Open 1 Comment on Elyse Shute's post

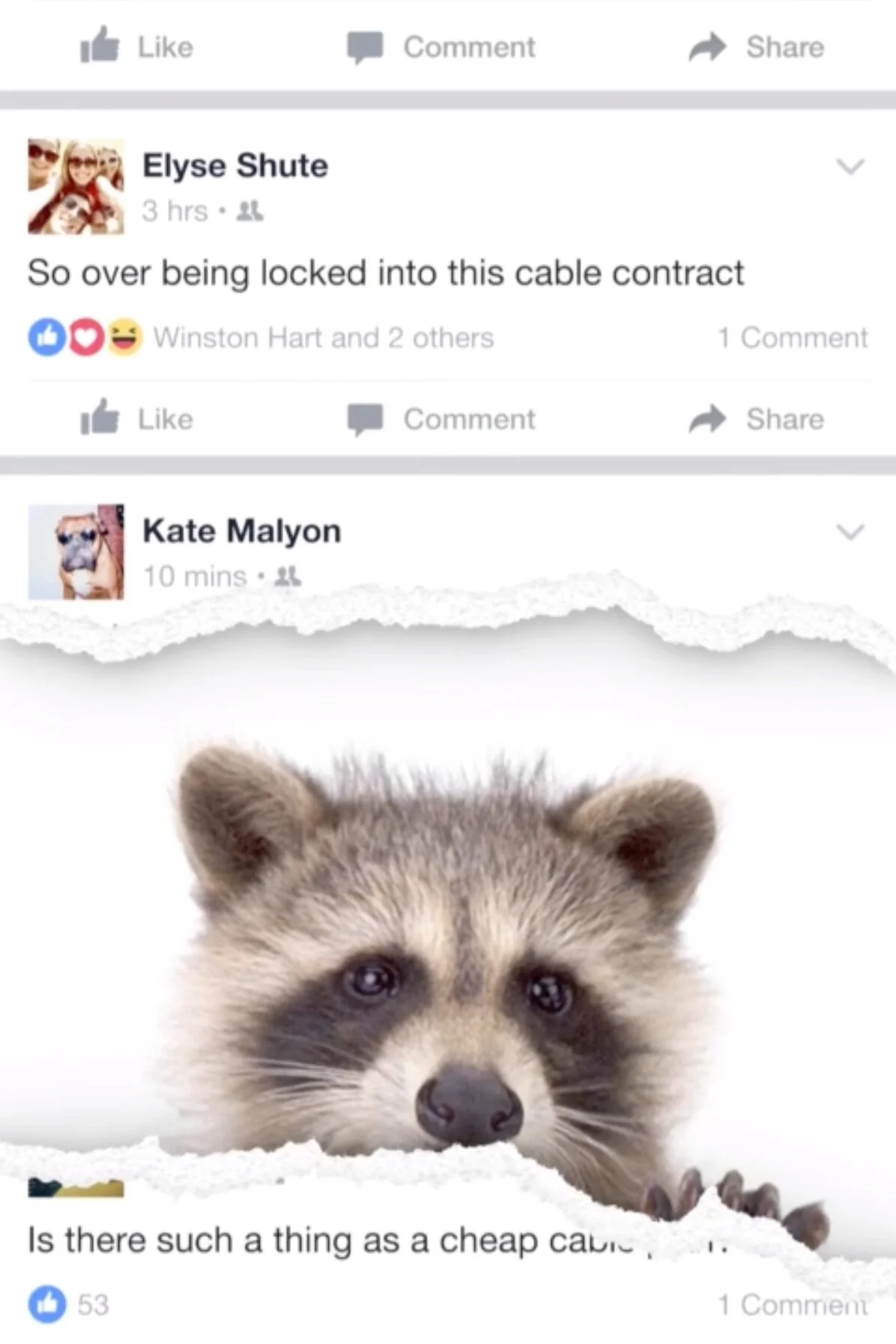[x=793, y=338]
